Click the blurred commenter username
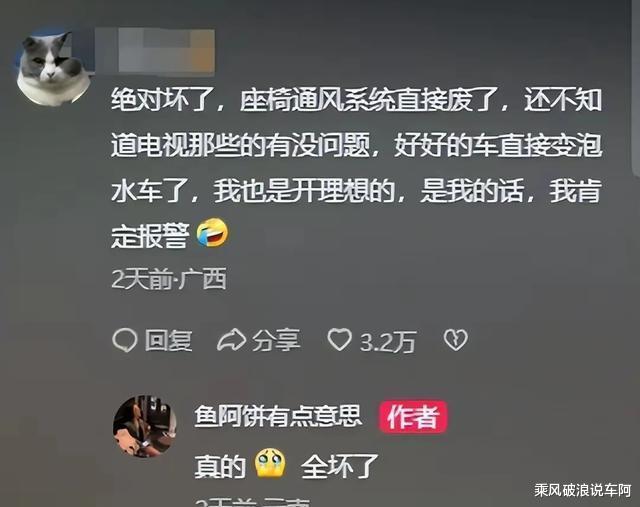This screenshot has width=640, height=507. [154, 52]
